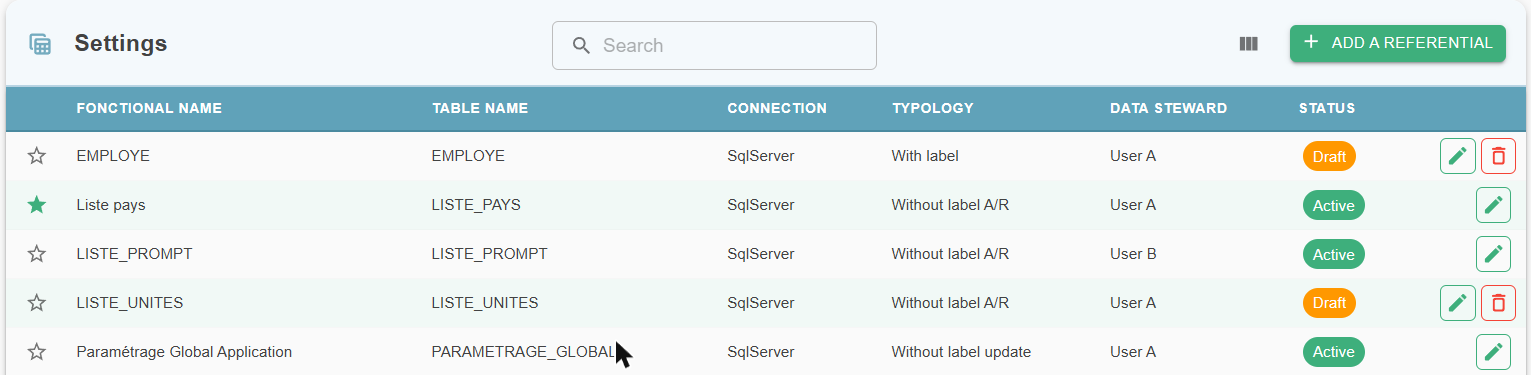The height and width of the screenshot is (375, 1531).
Task: Open the column display options icon
Action: 1248,44
